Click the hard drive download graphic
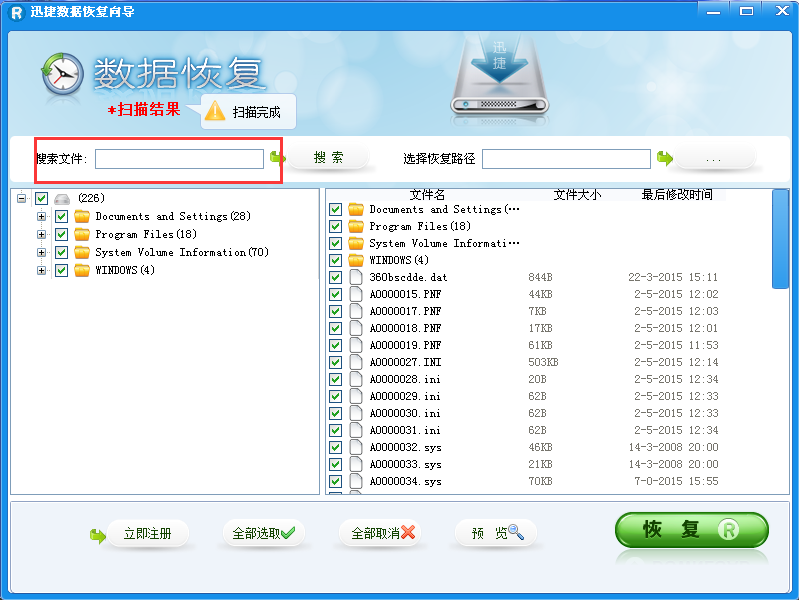799x600 pixels. tap(499, 76)
